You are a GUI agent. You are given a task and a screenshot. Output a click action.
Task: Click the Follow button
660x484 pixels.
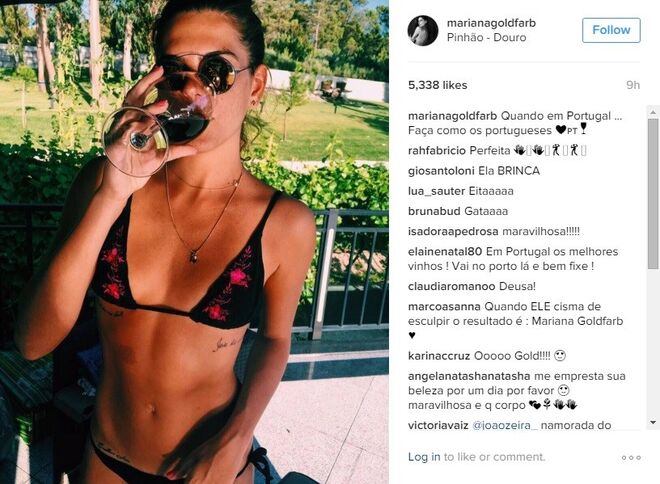[x=611, y=30]
